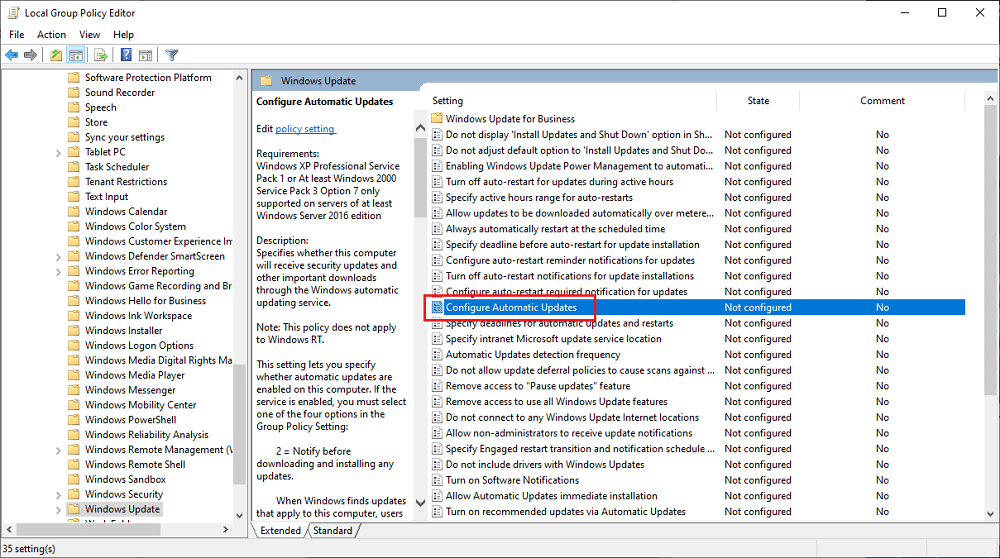Select Windows Hello for Business in tree
Image resolution: width=1000 pixels, height=558 pixels.
[x=145, y=300]
